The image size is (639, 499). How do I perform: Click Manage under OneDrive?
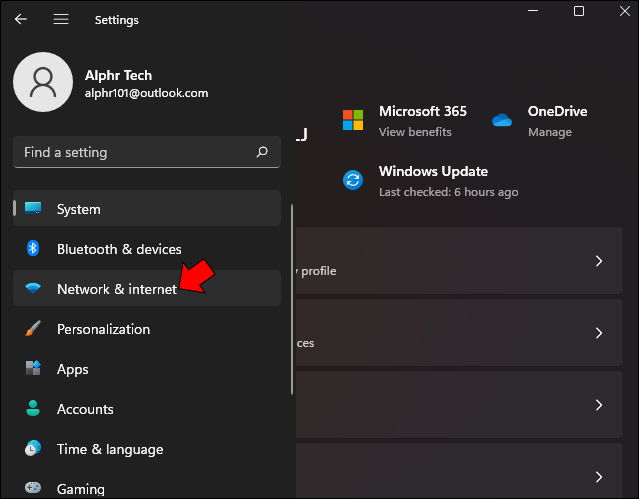pos(550,132)
